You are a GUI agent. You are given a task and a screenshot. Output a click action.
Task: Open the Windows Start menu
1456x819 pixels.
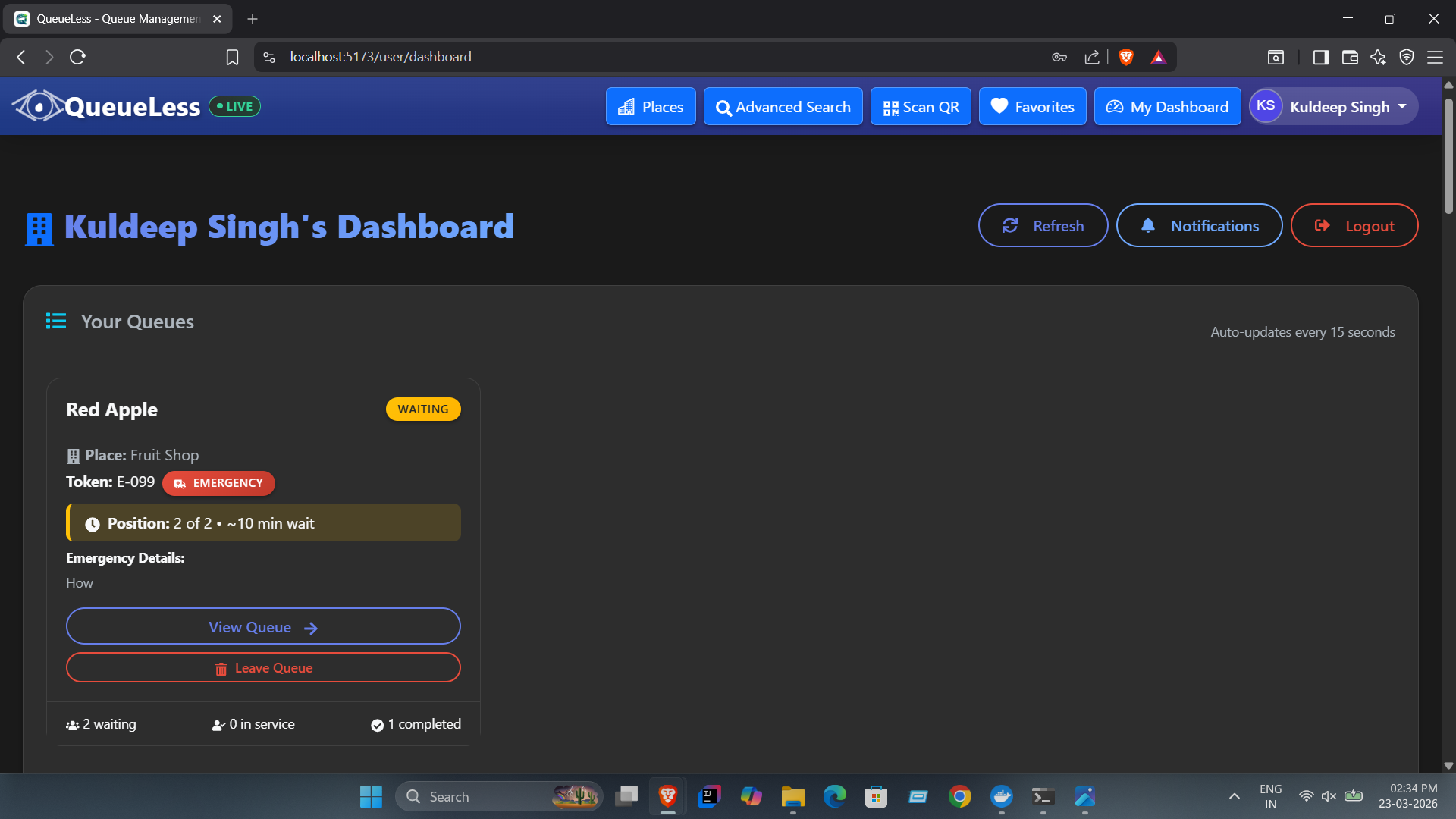click(x=371, y=796)
